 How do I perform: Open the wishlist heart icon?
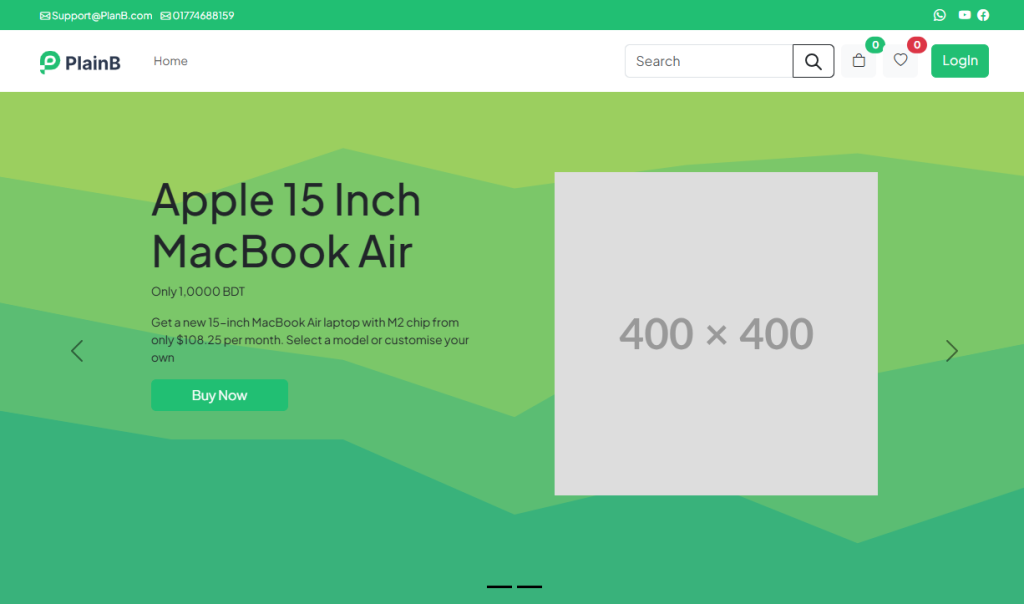coord(900,61)
